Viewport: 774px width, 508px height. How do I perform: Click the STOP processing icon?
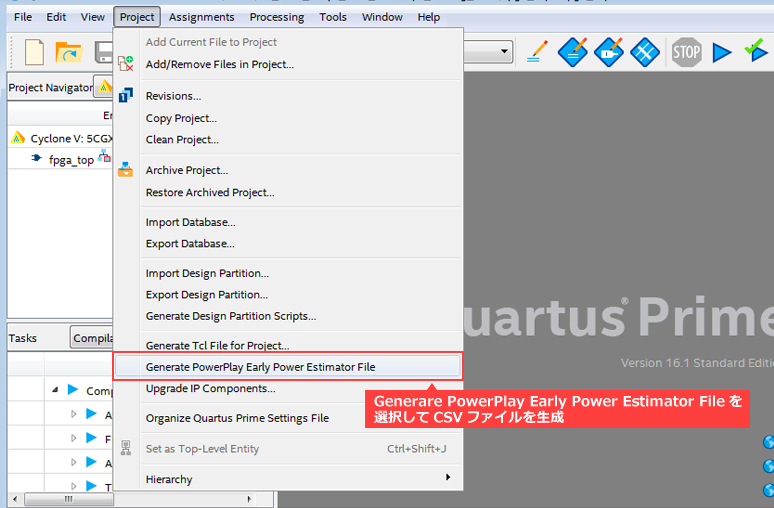pos(687,52)
